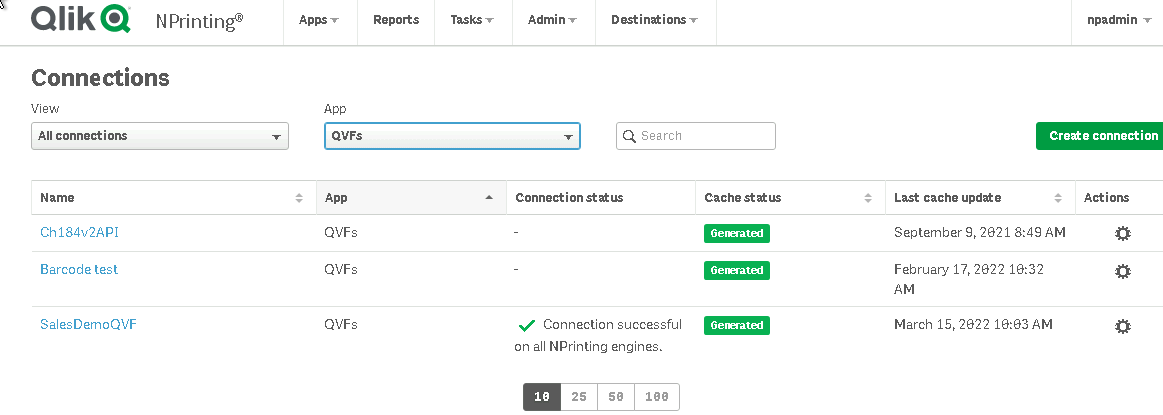Click Generated badge for Barcode test
This screenshot has height=415, width=1163.
737,270
